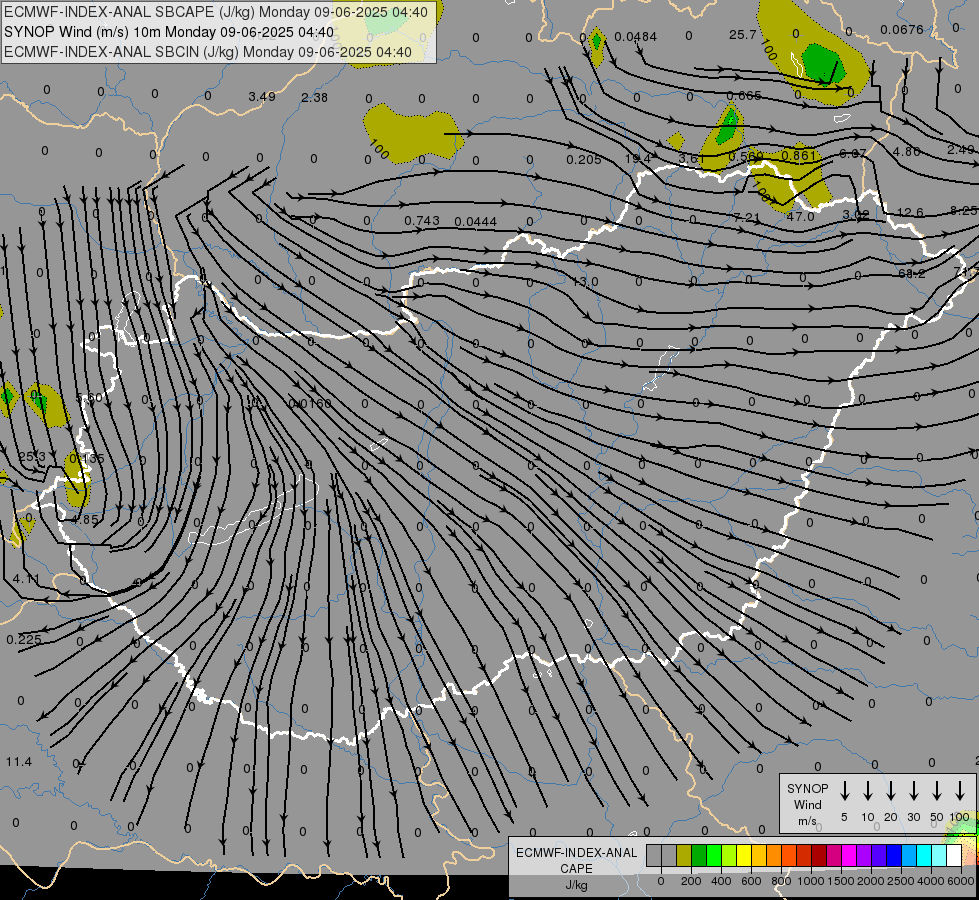Click the 12.6 value on the map
Image resolution: width=979 pixels, height=900 pixels.
coord(910,212)
